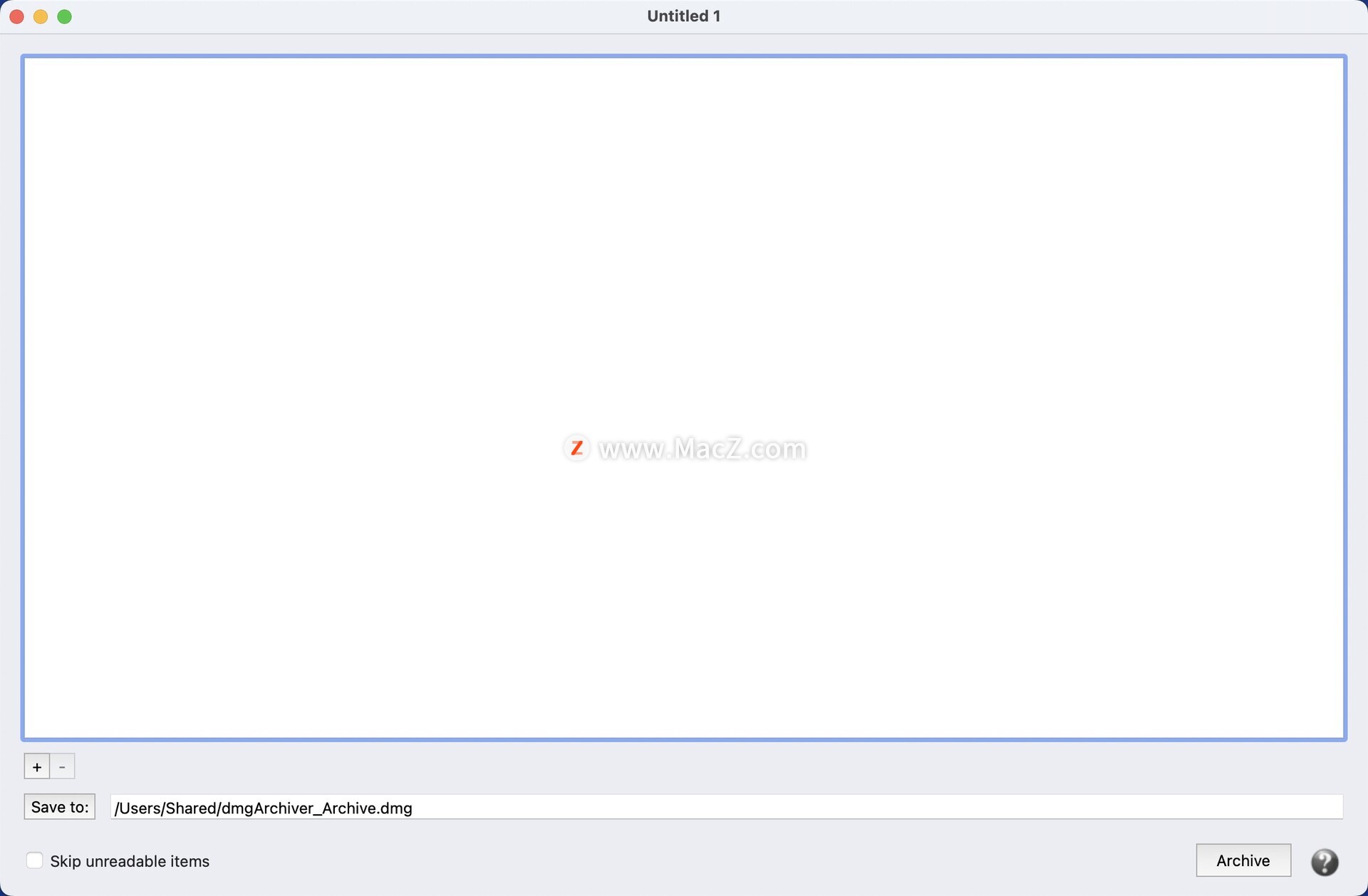Viewport: 1368px width, 896px height.
Task: Minimize window with the yellow button
Action: point(41,16)
